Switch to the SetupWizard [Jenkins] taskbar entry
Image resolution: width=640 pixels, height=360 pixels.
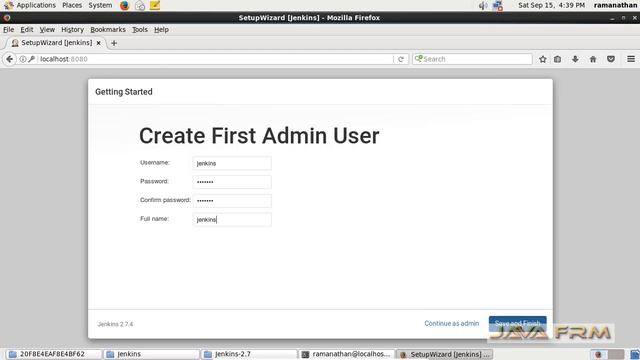coord(445,354)
